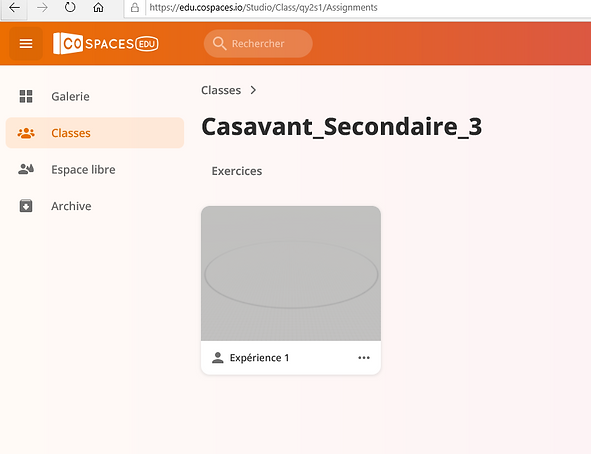Screen dimensions: 591x454
Task: Click the URL in the address bar
Action: tap(263, 8)
